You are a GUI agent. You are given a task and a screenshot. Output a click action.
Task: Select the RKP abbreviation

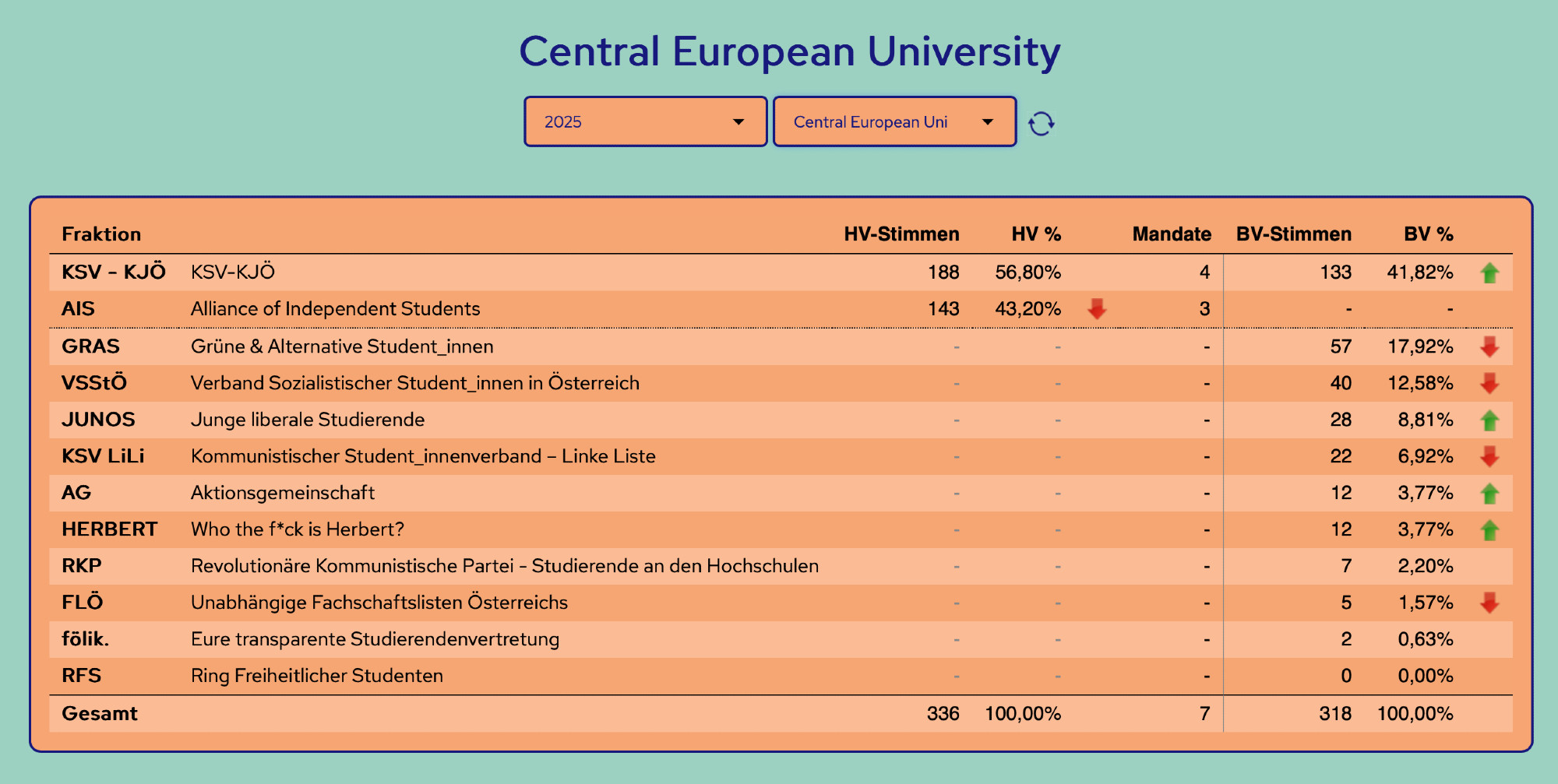tap(82, 566)
